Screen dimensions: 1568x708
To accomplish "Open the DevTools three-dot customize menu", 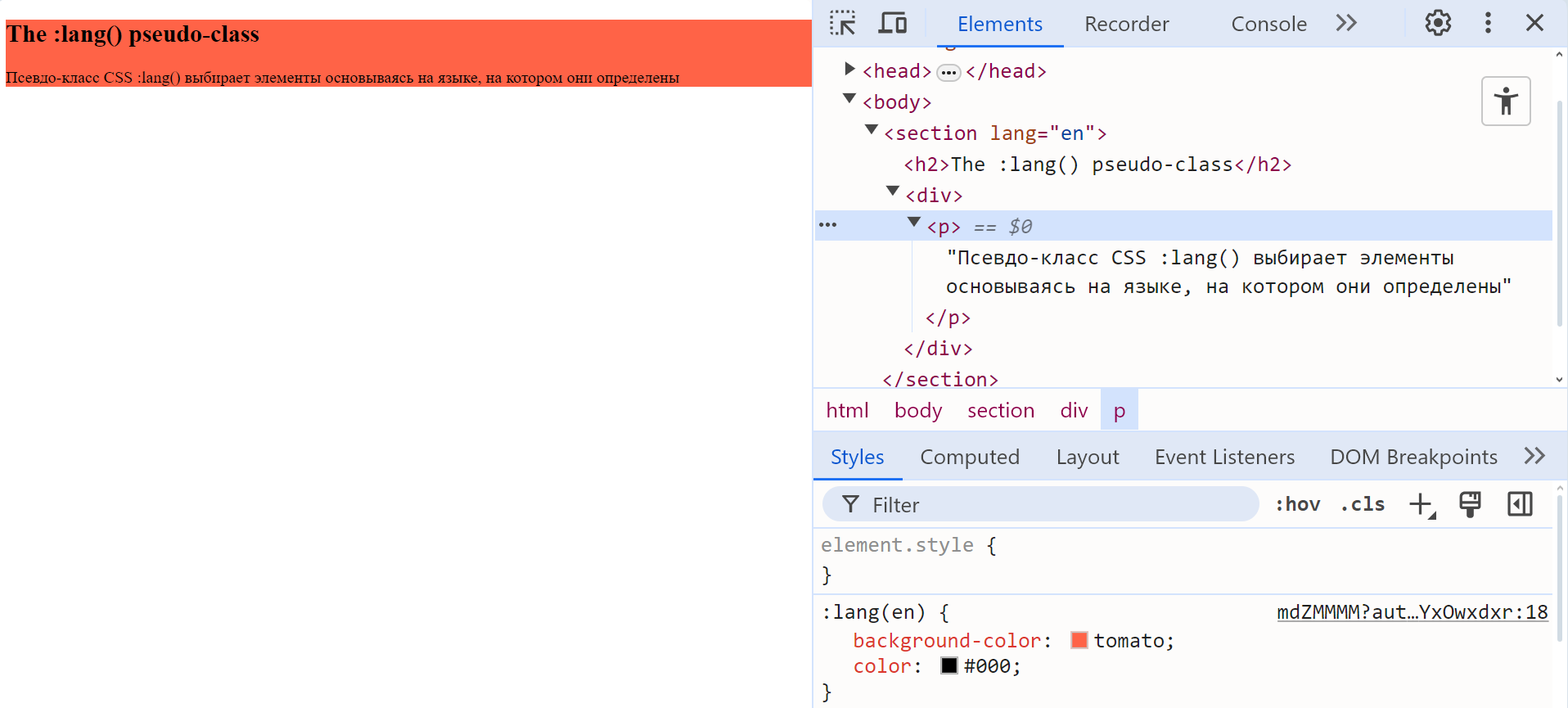I will pos(1488,23).
